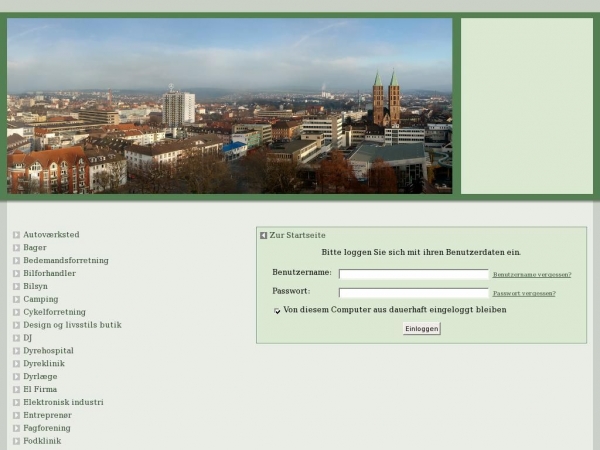Viewport: 600px width, 450px height.
Task: Visit the Entreprenør category
Action: [47, 415]
